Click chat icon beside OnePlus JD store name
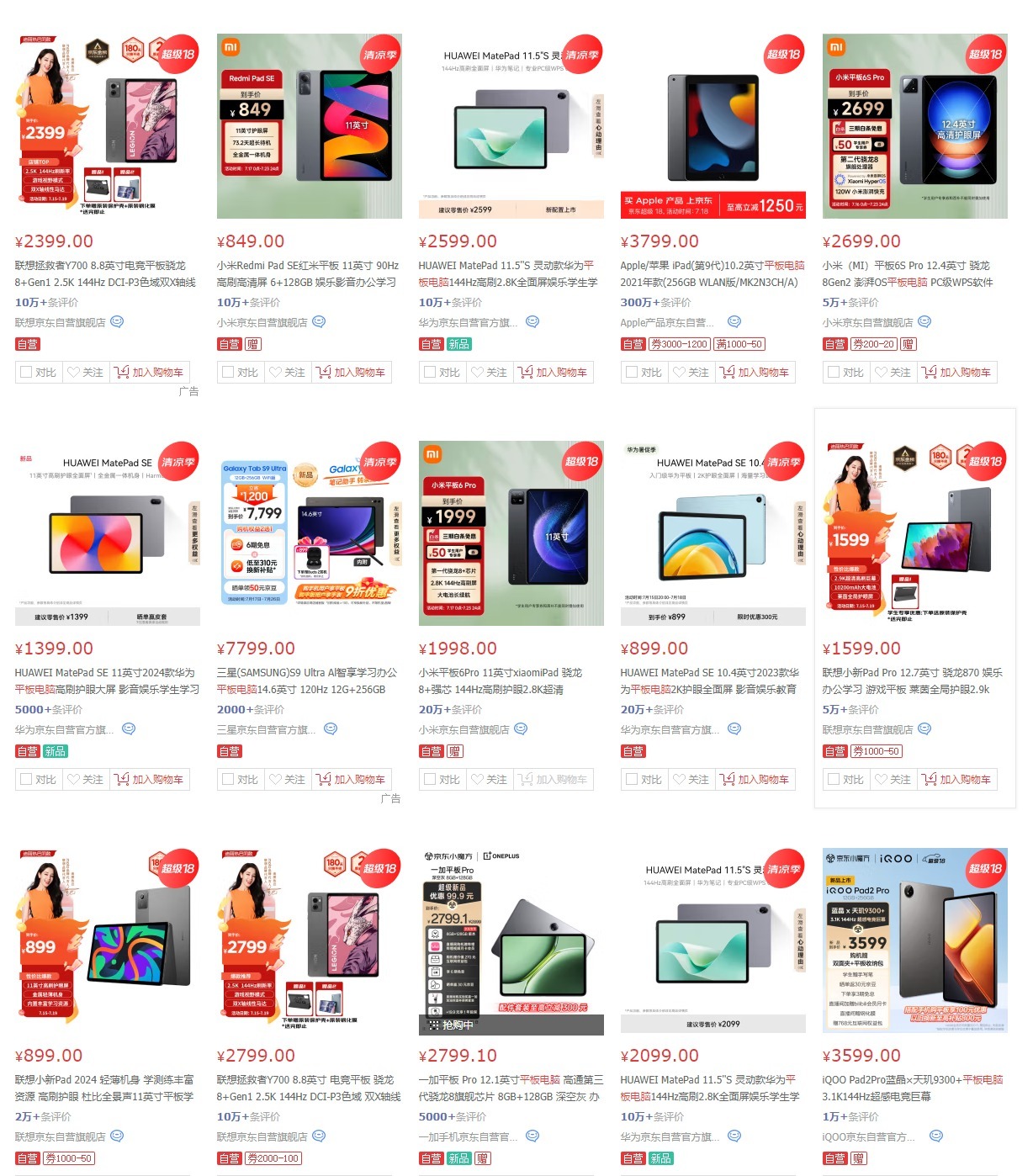This screenshot has height=1176, width=1033. 532,1136
